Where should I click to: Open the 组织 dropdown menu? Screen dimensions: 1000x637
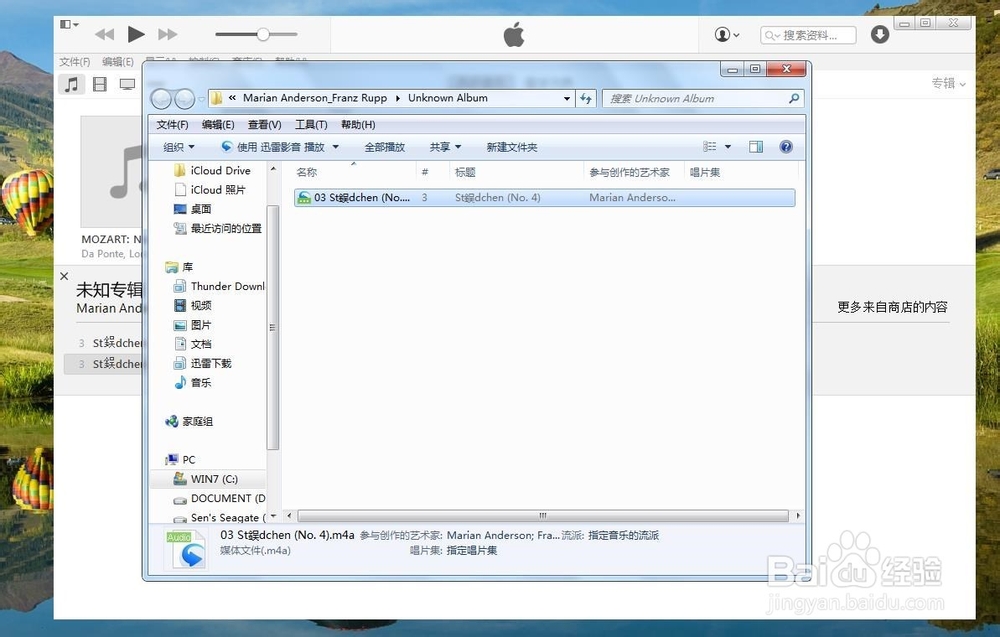(177, 146)
